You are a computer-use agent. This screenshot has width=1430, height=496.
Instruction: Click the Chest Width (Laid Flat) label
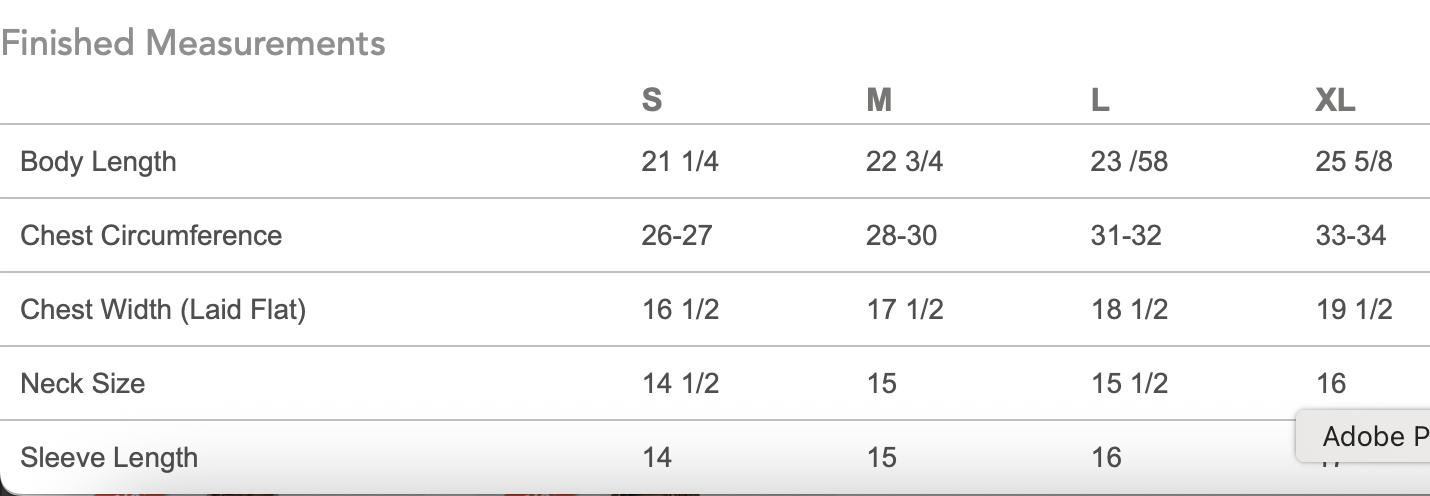[x=163, y=310]
